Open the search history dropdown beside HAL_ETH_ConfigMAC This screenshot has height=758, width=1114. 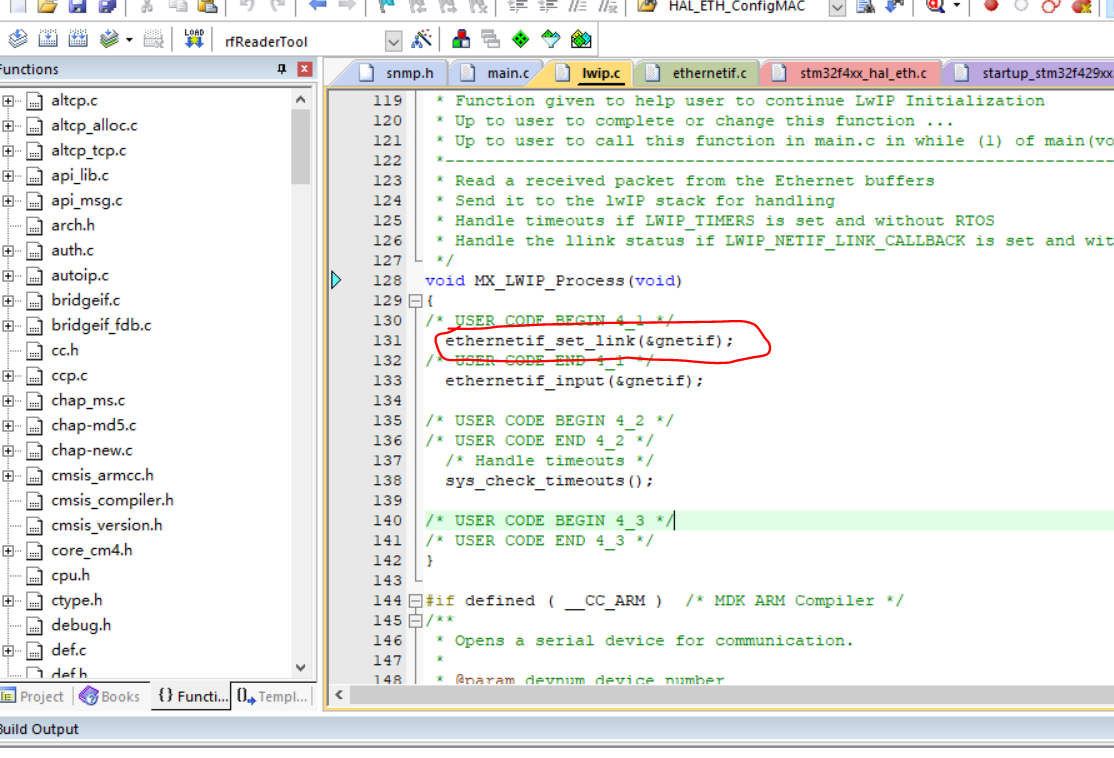837,10
